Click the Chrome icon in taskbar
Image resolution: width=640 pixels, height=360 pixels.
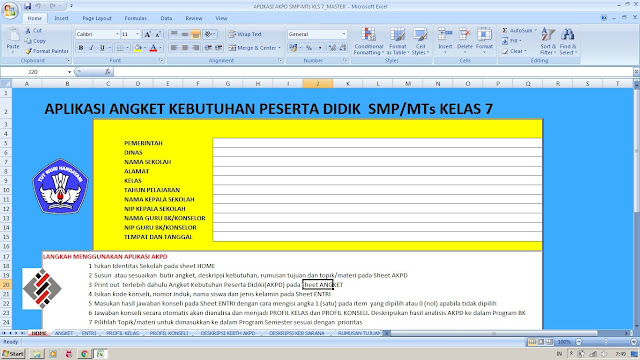coord(84,353)
